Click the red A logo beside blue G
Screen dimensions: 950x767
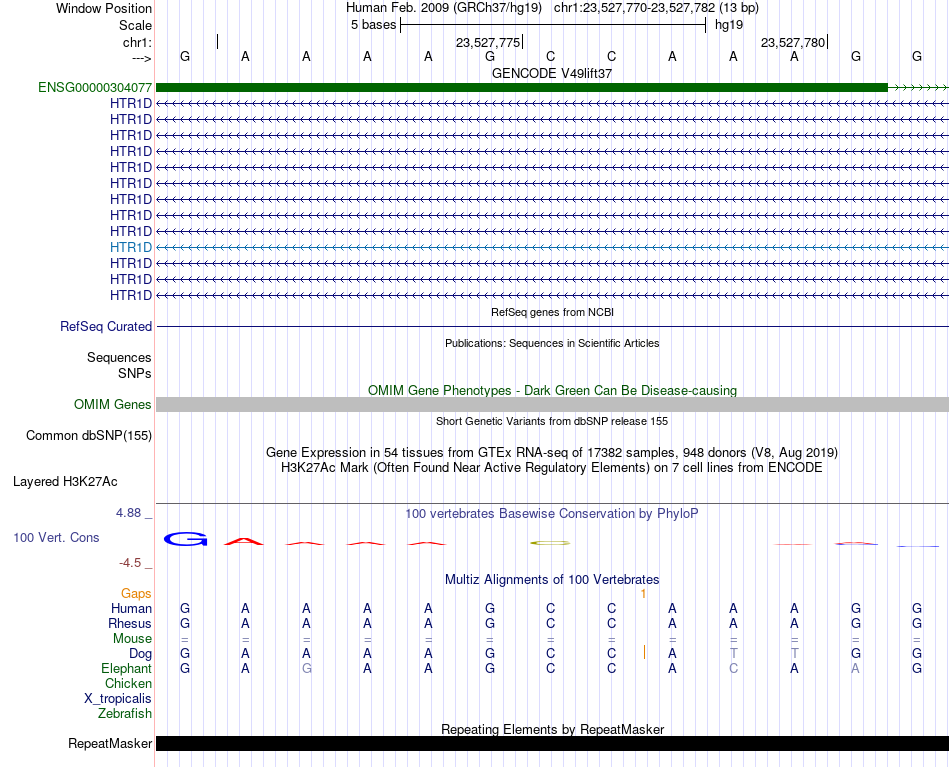(x=244, y=541)
